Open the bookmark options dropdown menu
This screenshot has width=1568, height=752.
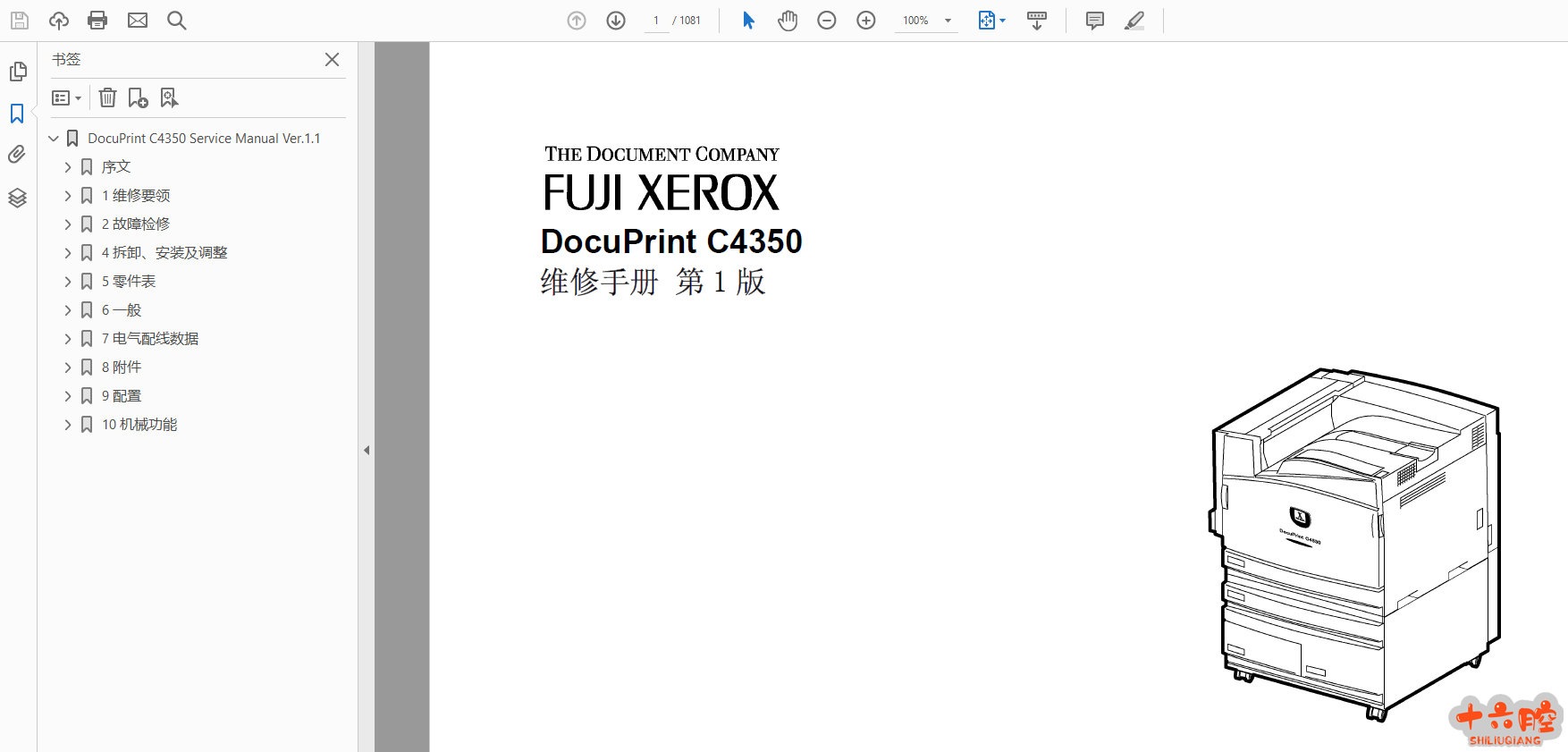coord(67,98)
